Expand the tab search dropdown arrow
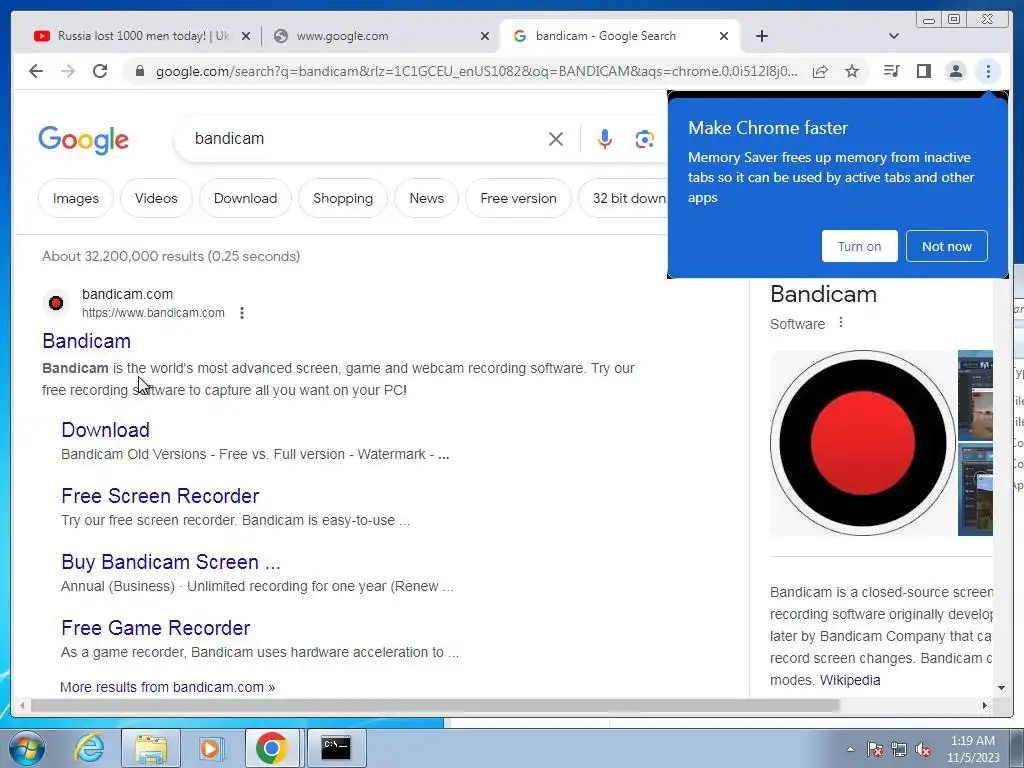The height and width of the screenshot is (768, 1024). tap(894, 36)
